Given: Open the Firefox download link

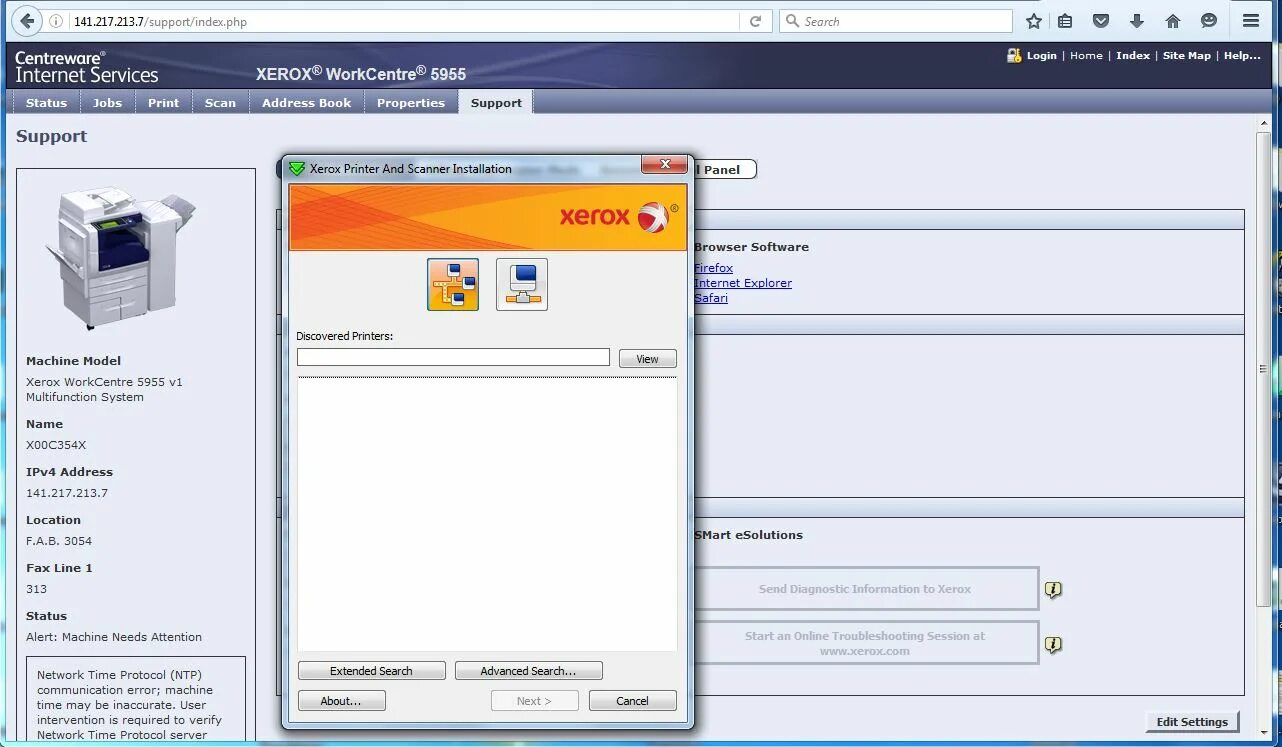Looking at the screenshot, I should [714, 268].
